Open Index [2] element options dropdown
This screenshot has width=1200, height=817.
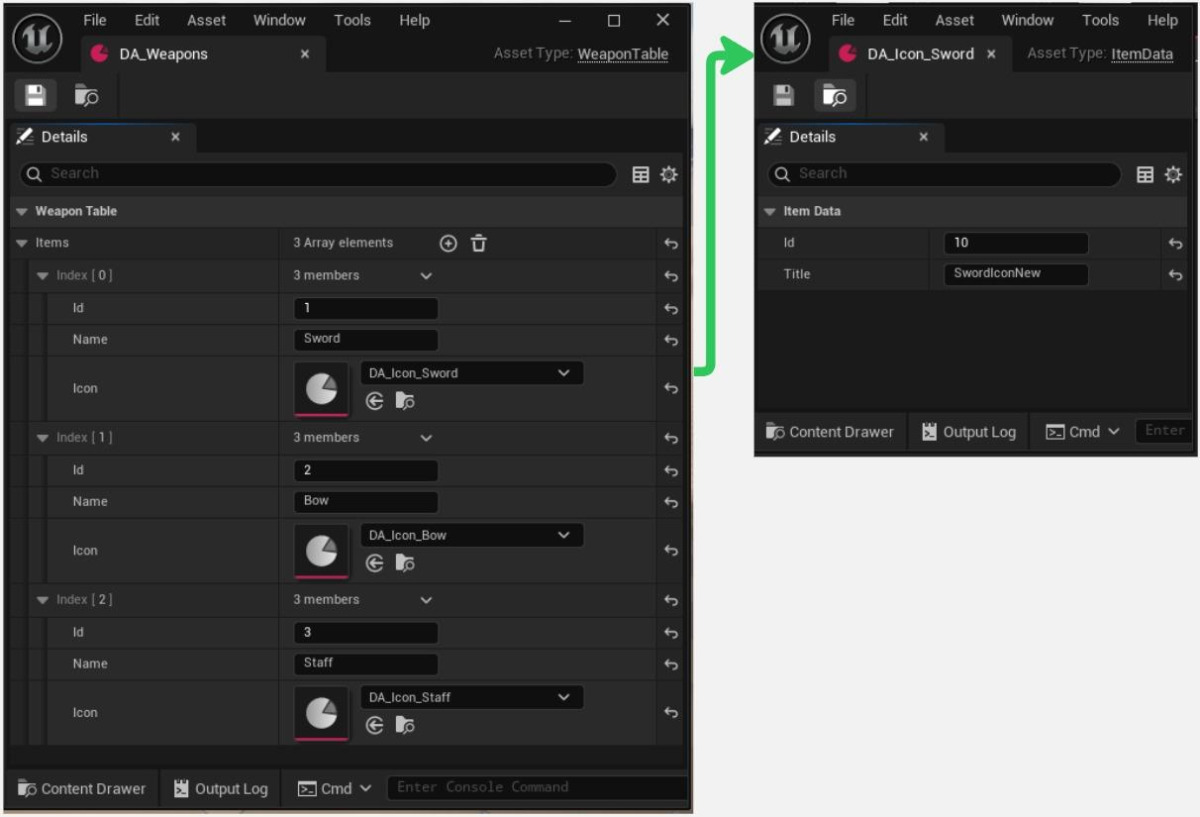point(426,600)
